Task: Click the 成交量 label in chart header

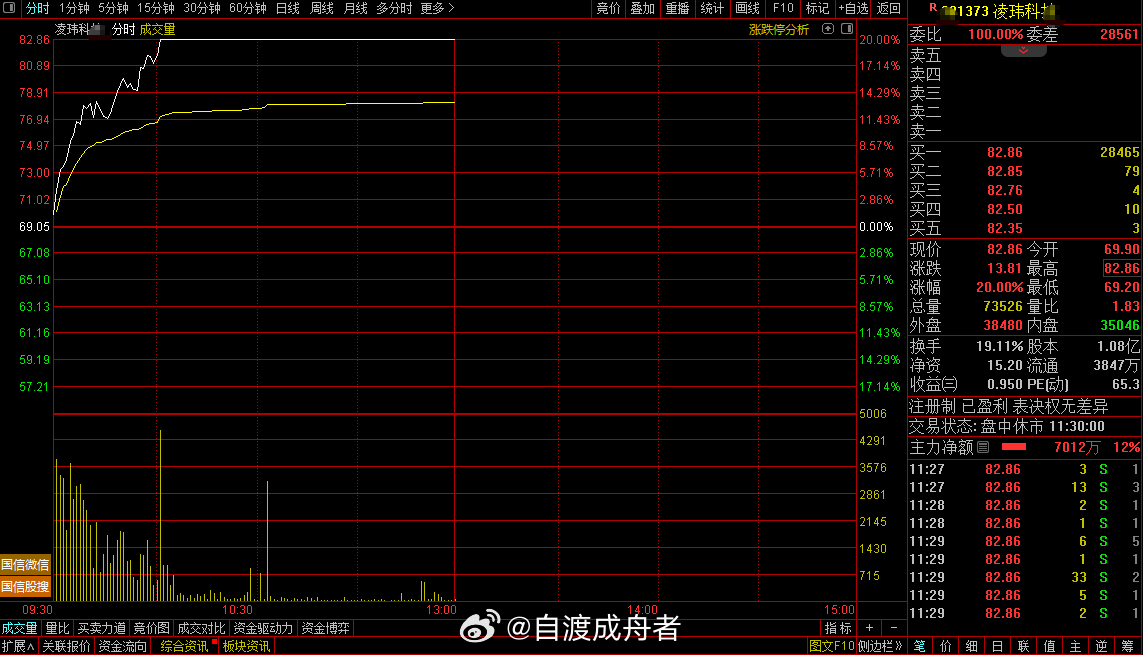Action: [157, 29]
